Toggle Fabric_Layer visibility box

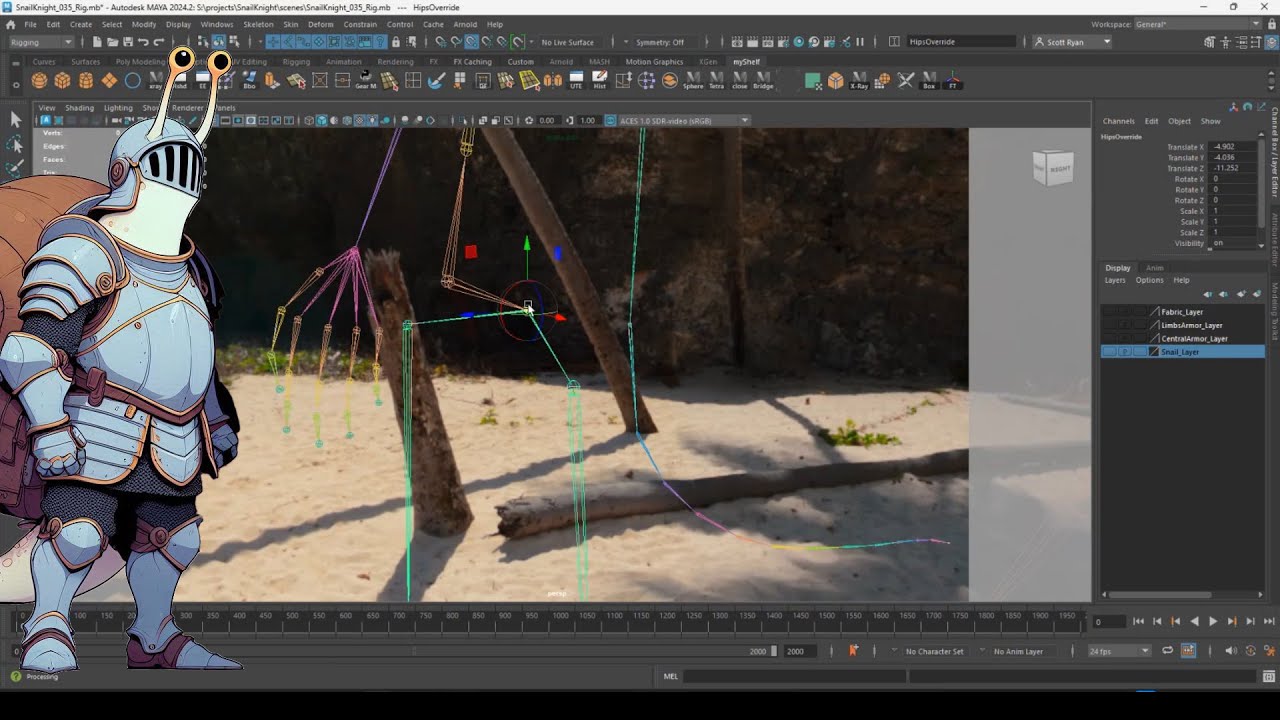click(x=1109, y=312)
